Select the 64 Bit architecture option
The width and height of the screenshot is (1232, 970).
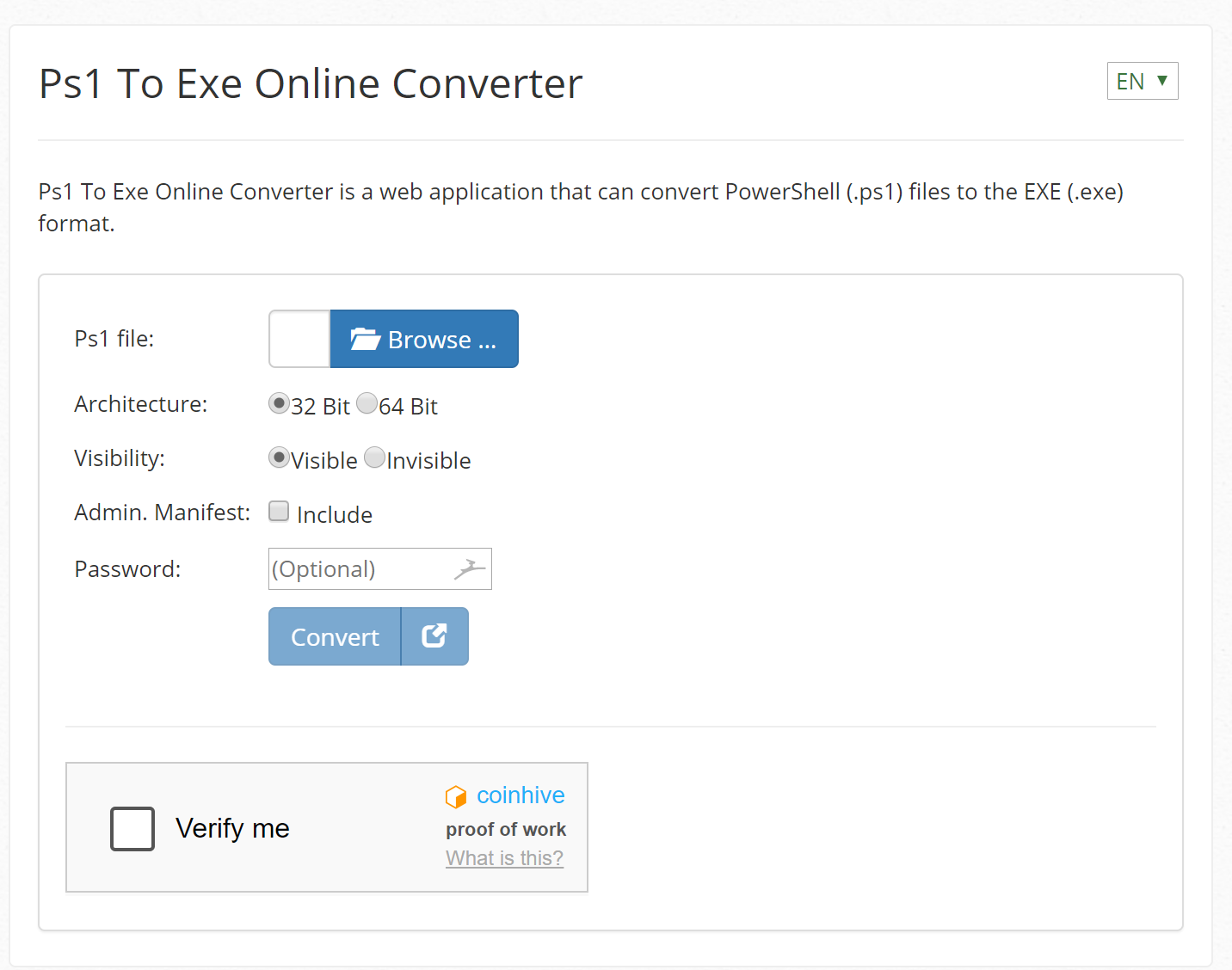coord(367,403)
